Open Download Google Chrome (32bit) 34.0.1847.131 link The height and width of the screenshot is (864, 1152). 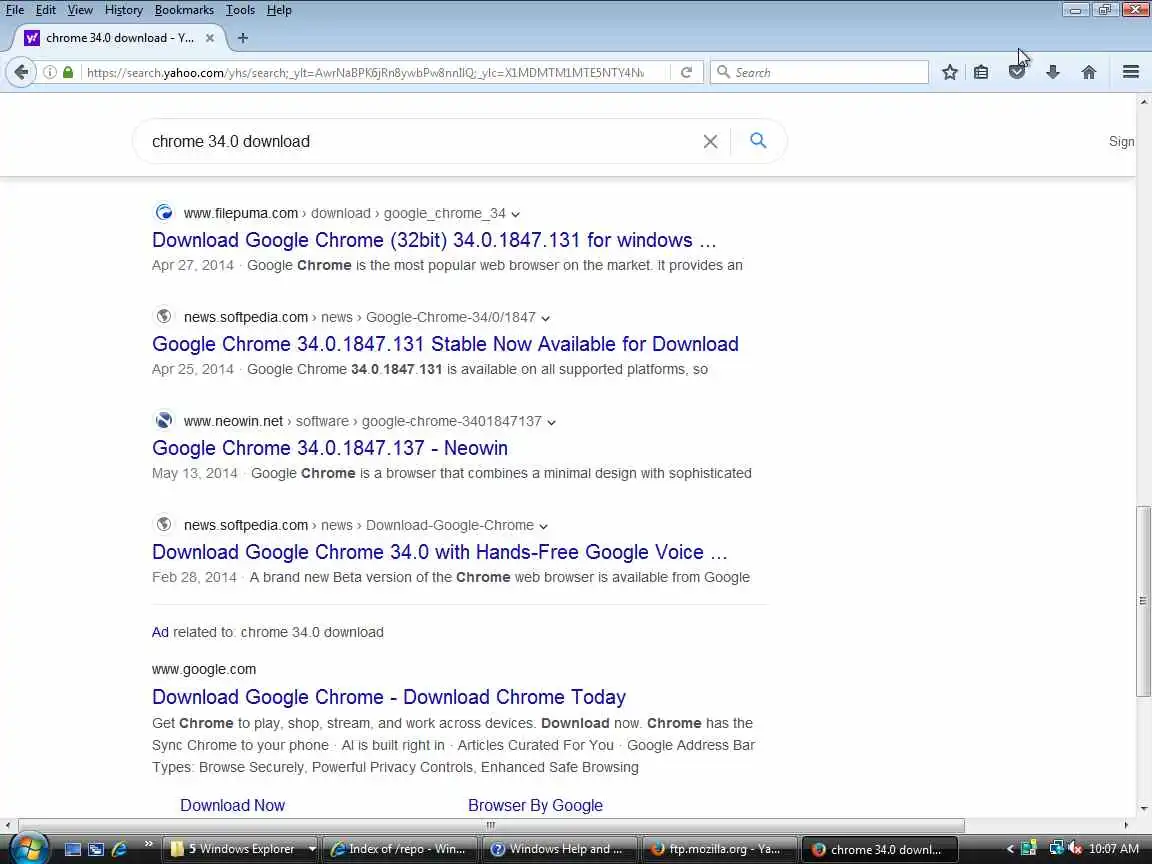point(434,240)
